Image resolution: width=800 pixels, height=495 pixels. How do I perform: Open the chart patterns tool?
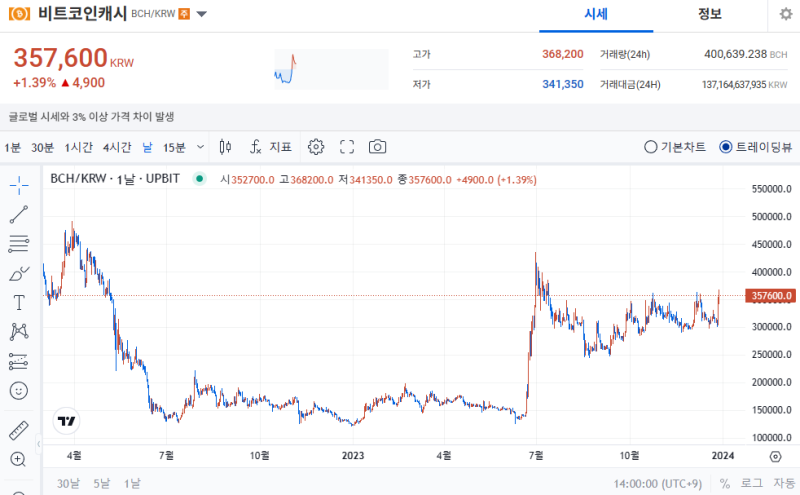[19, 332]
